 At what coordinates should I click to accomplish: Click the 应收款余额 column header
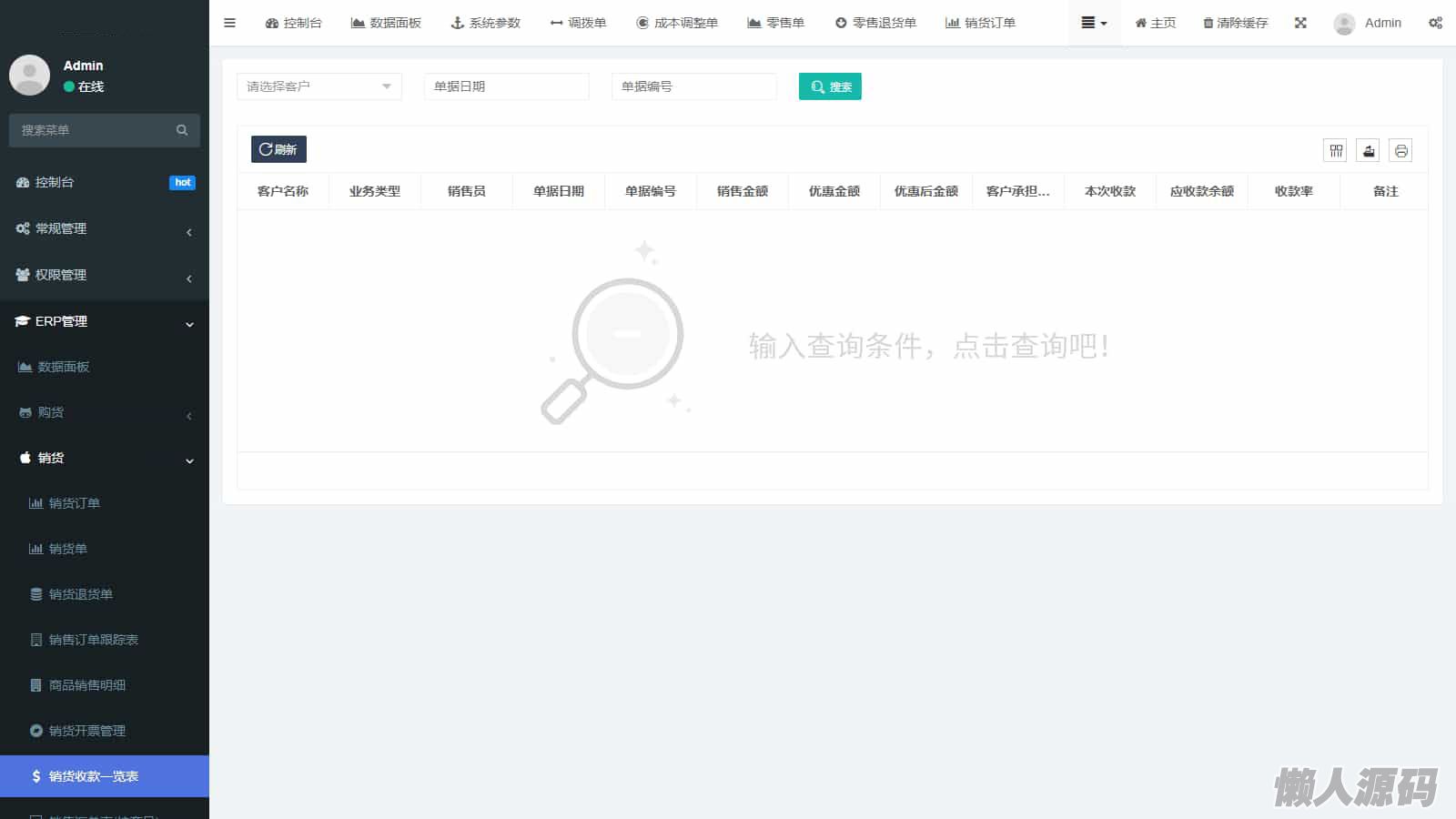(1202, 191)
